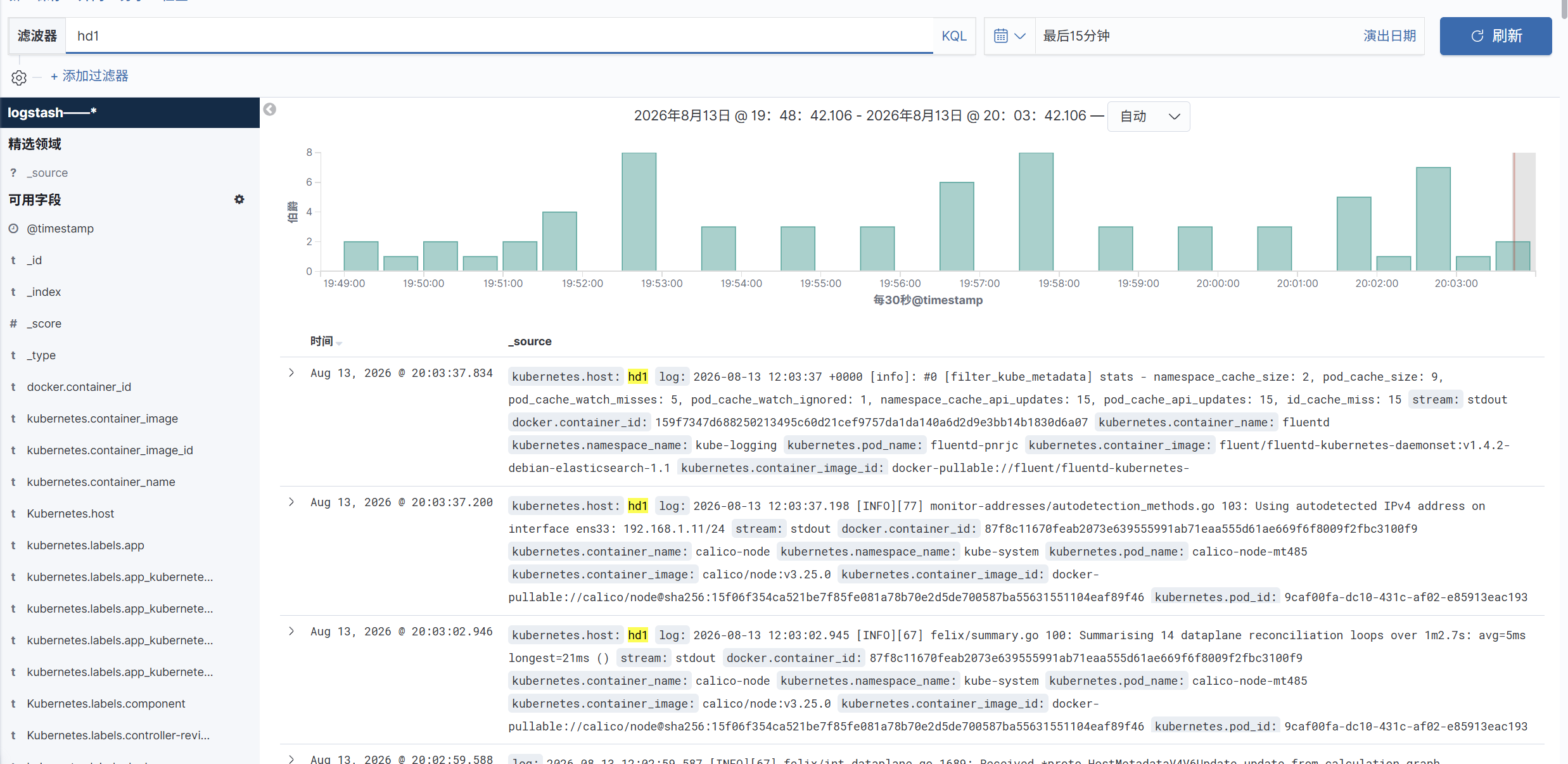The image size is (1568, 764).
Task: Click the 最后15分钟 time range
Action: [x=1076, y=36]
